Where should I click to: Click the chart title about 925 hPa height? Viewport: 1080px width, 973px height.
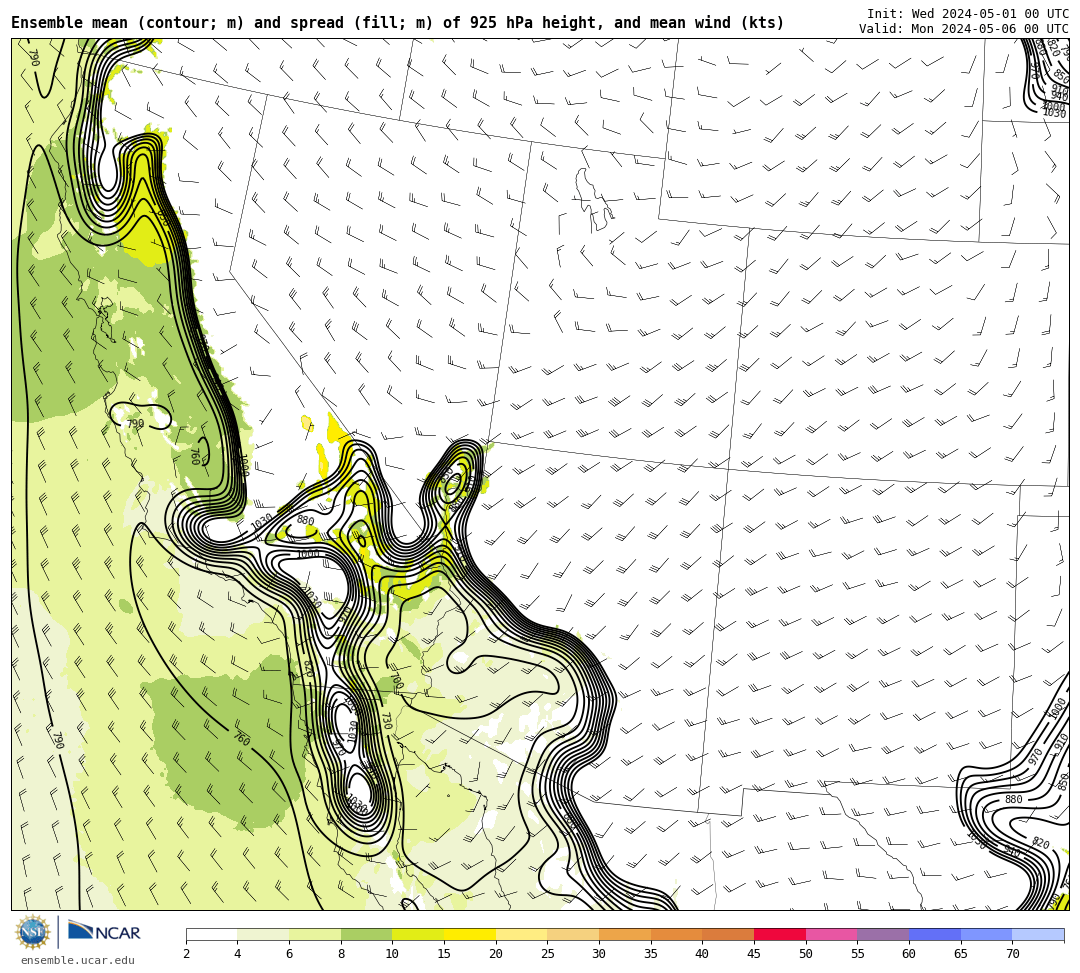(x=397, y=23)
